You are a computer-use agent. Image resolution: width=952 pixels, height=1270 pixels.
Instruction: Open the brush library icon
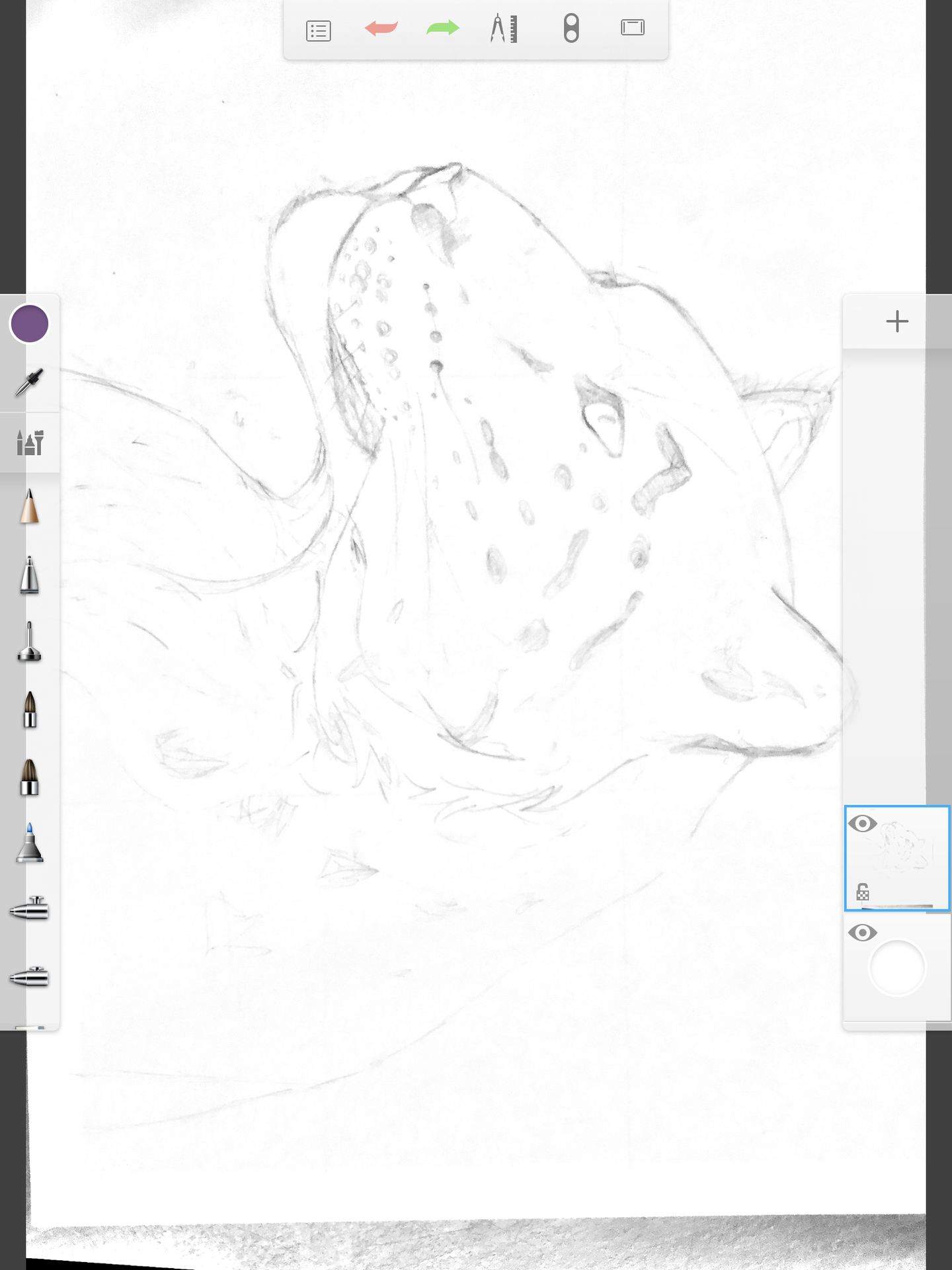[x=30, y=442]
